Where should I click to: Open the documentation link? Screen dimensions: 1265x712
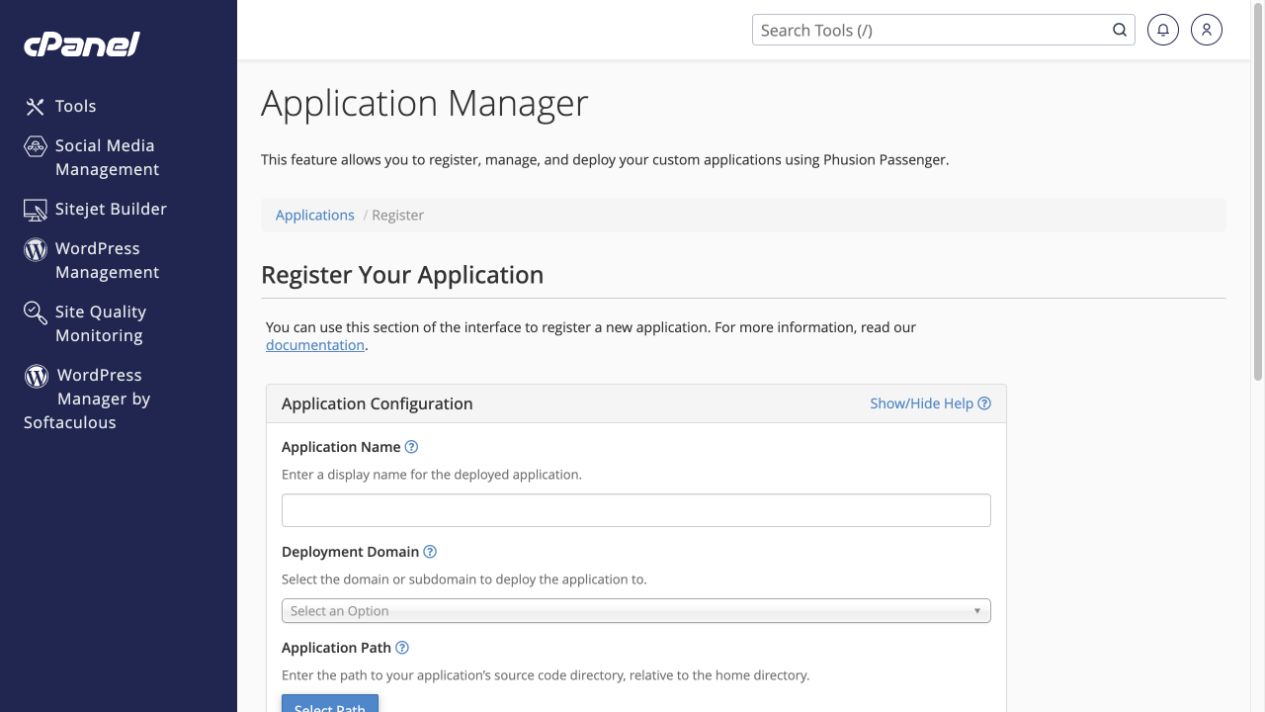[x=315, y=345]
